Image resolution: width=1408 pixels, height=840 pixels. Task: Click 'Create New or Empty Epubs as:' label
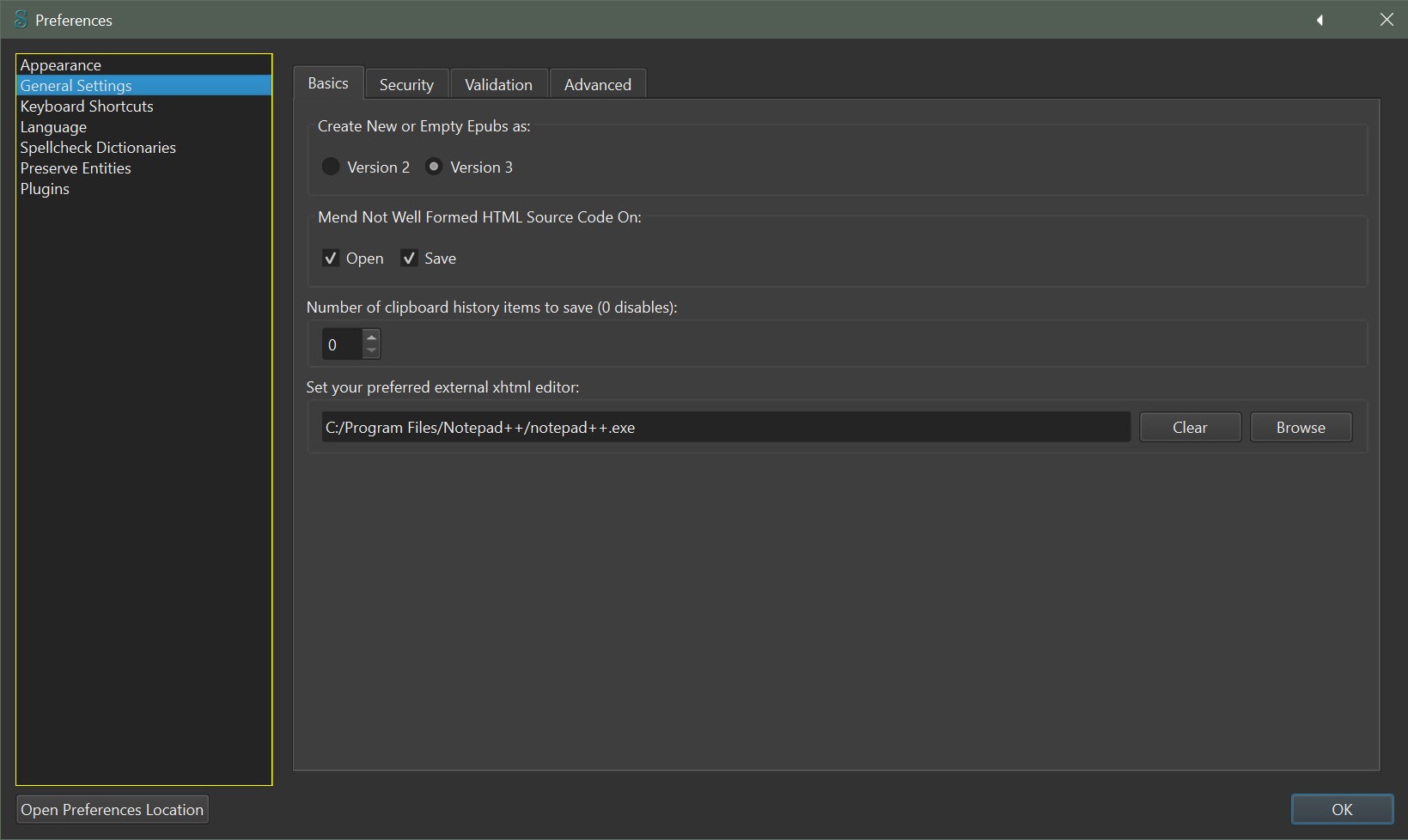424,126
